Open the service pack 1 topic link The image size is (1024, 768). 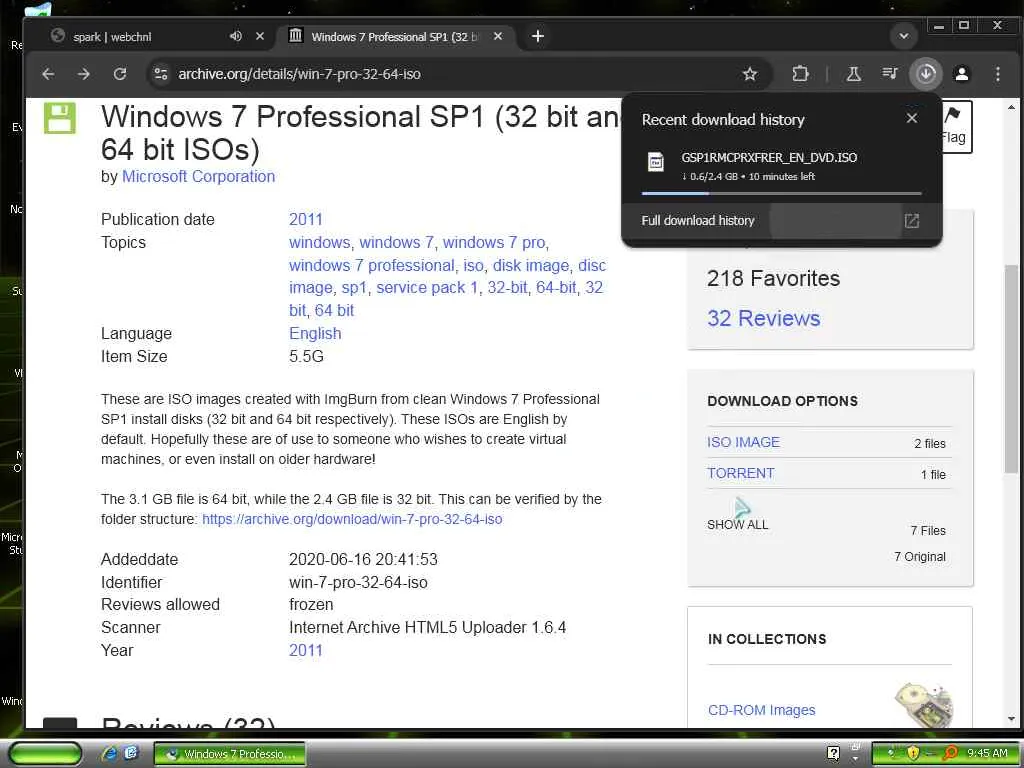tap(427, 287)
